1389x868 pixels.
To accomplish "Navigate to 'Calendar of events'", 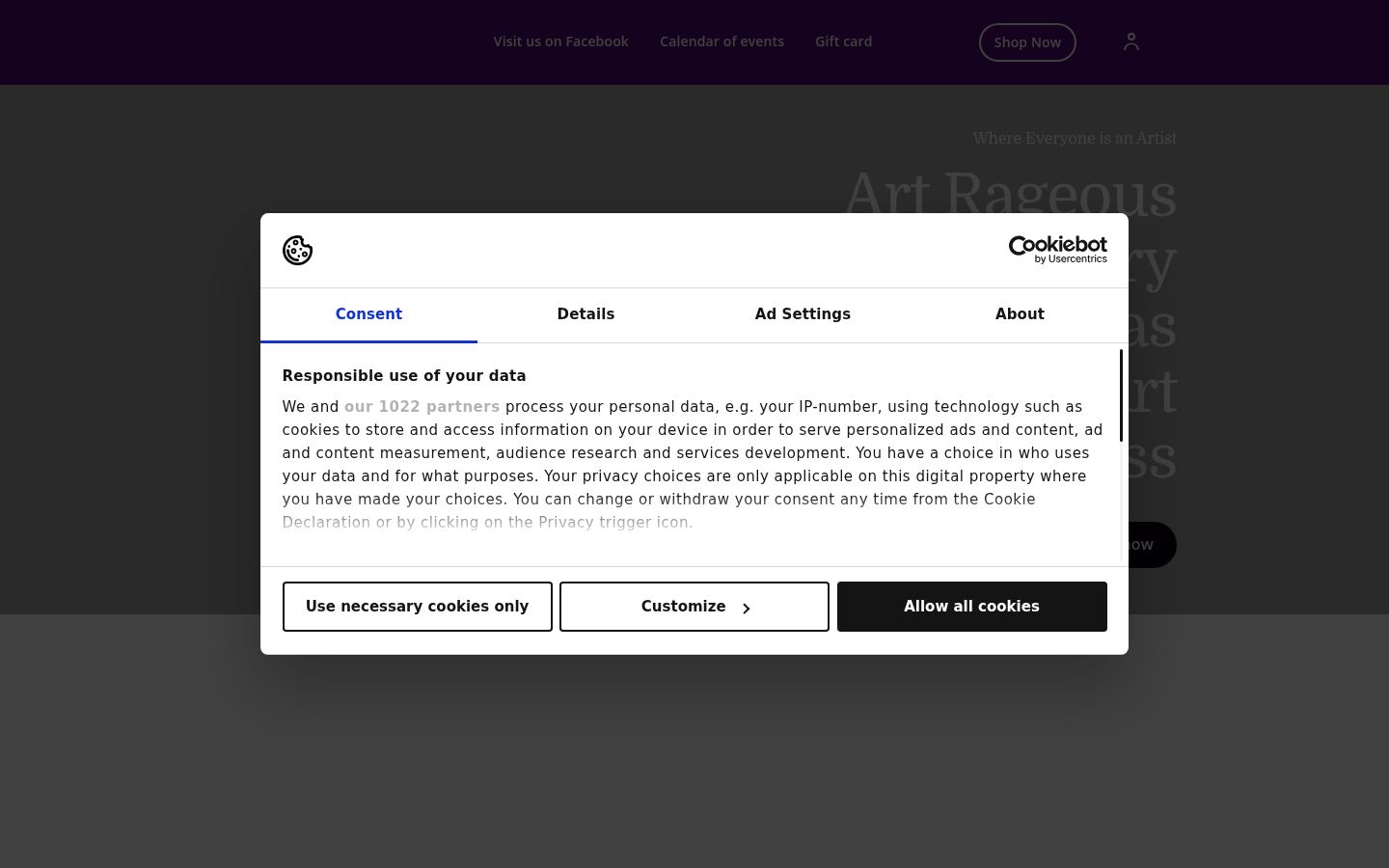I will pos(722,41).
